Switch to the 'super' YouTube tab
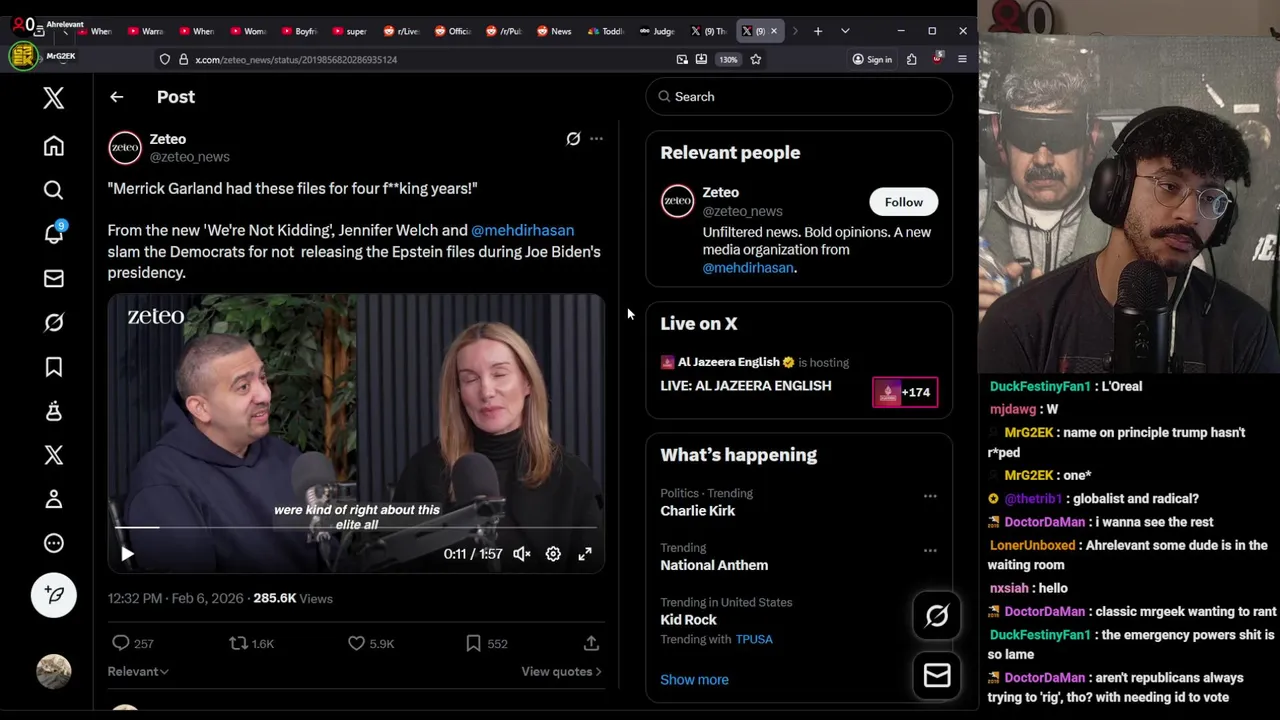This screenshot has width=1280, height=720. coord(350,31)
